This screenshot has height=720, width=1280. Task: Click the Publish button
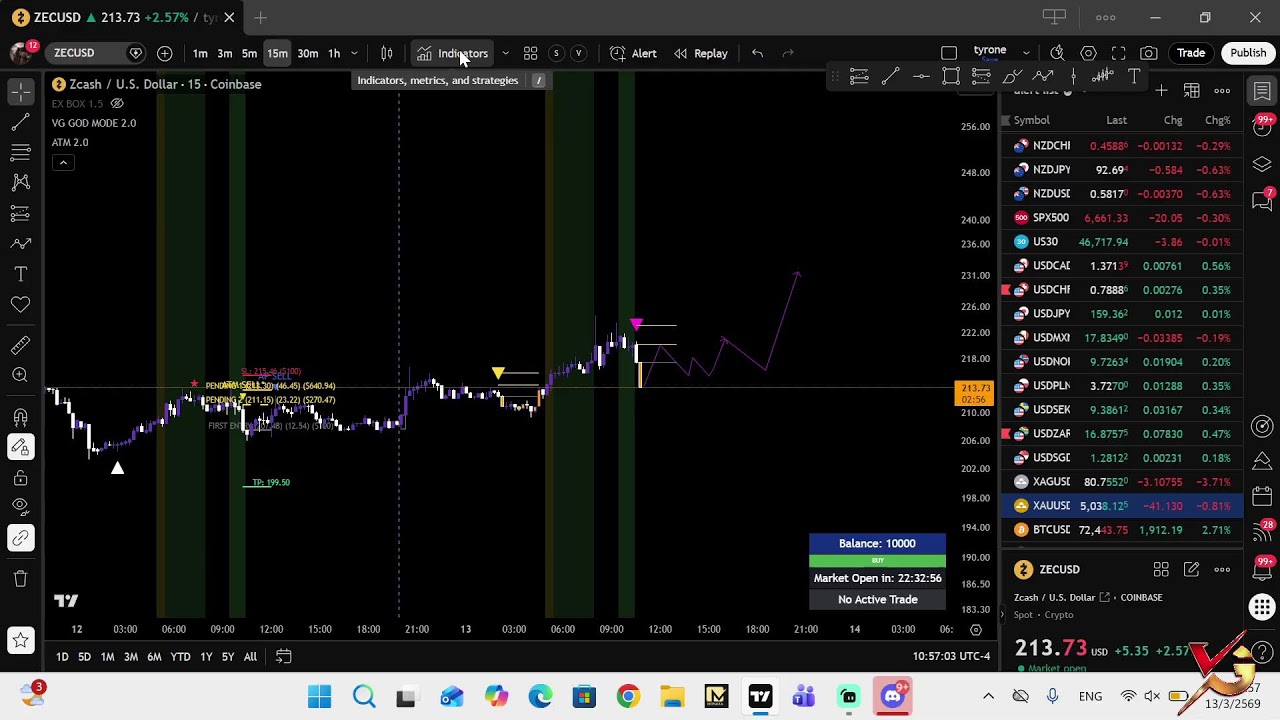coord(1248,53)
